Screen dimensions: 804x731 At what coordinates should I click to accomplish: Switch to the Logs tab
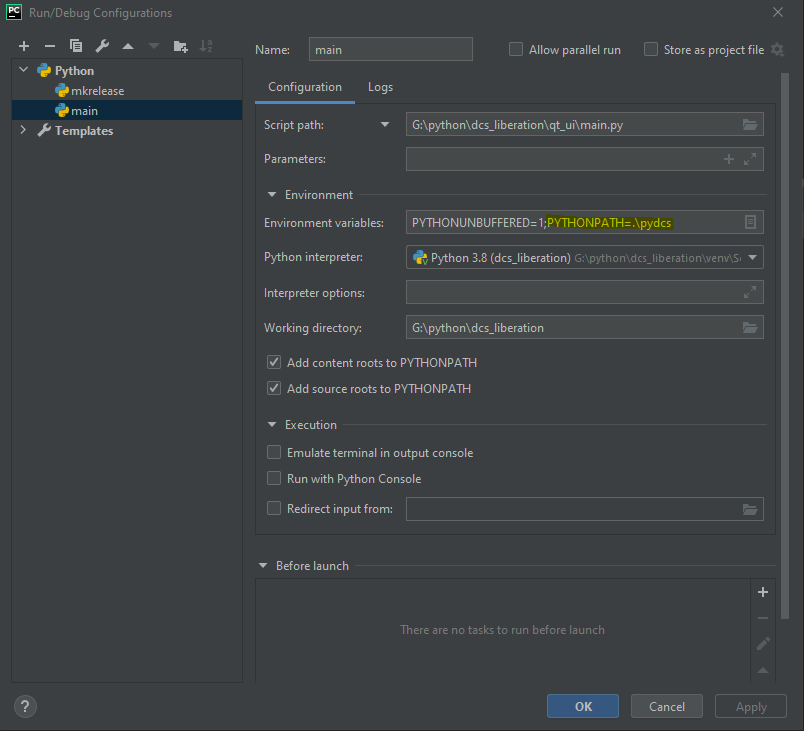(x=380, y=87)
